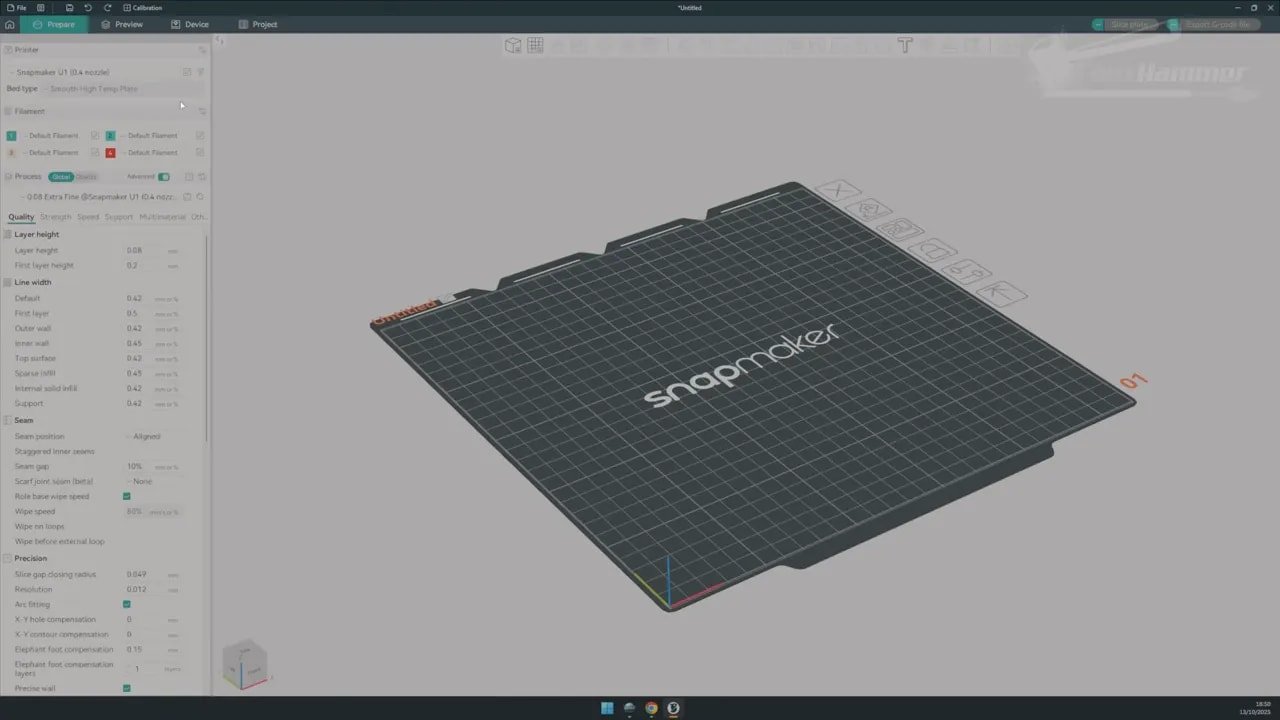The height and width of the screenshot is (720, 1280).
Task: Open the Calibration menu
Action: [142, 7]
